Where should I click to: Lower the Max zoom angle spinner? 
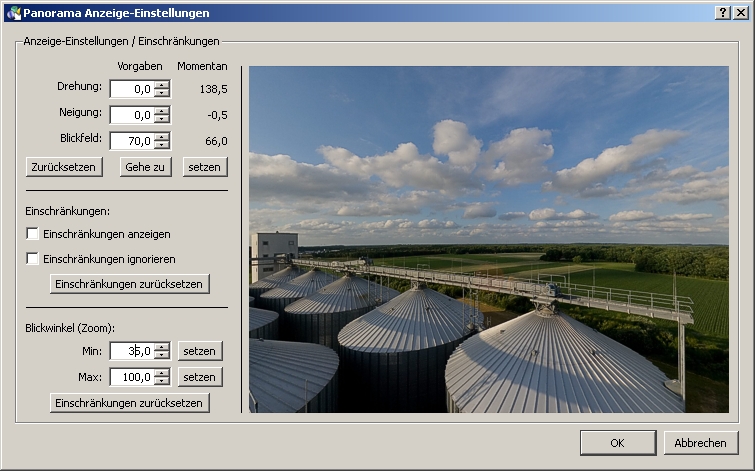click(162, 382)
